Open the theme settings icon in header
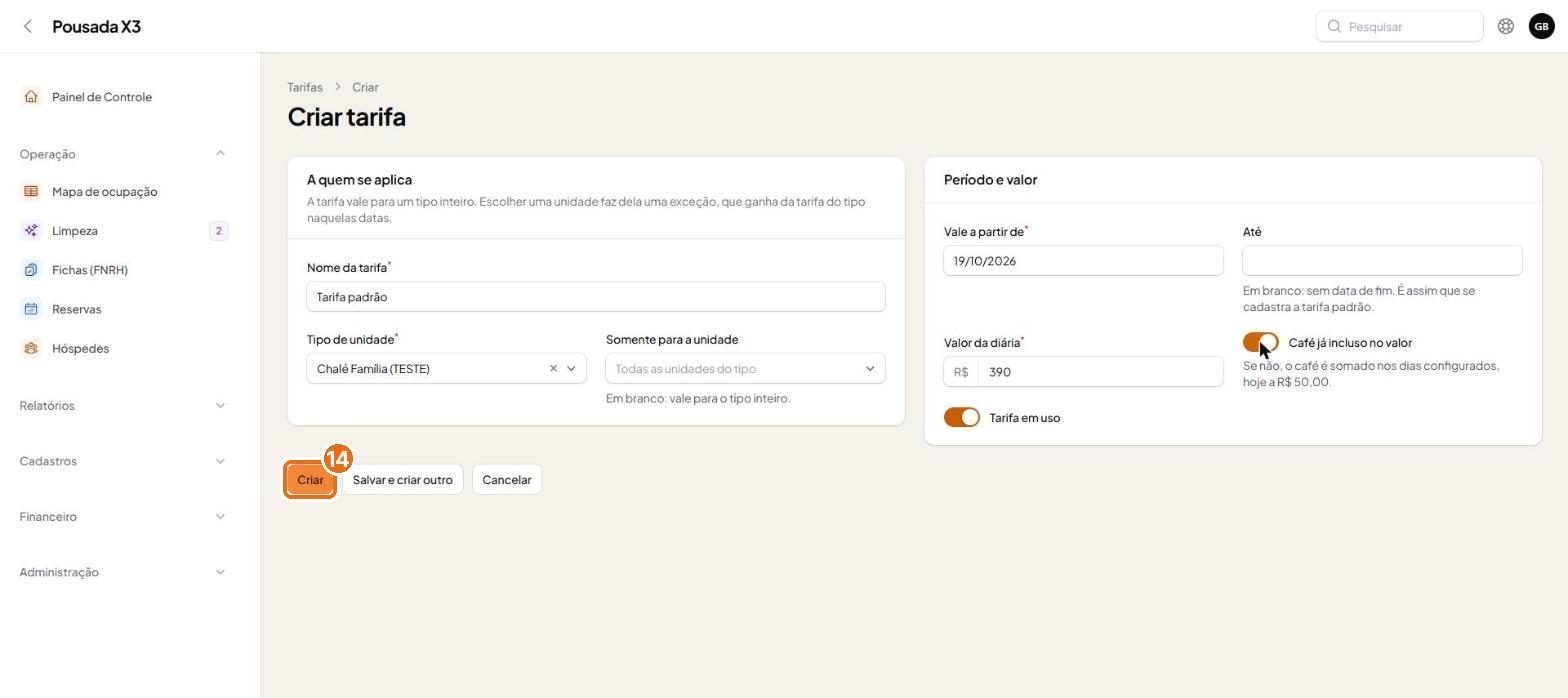The width and height of the screenshot is (1568, 698). pyautogui.click(x=1506, y=27)
